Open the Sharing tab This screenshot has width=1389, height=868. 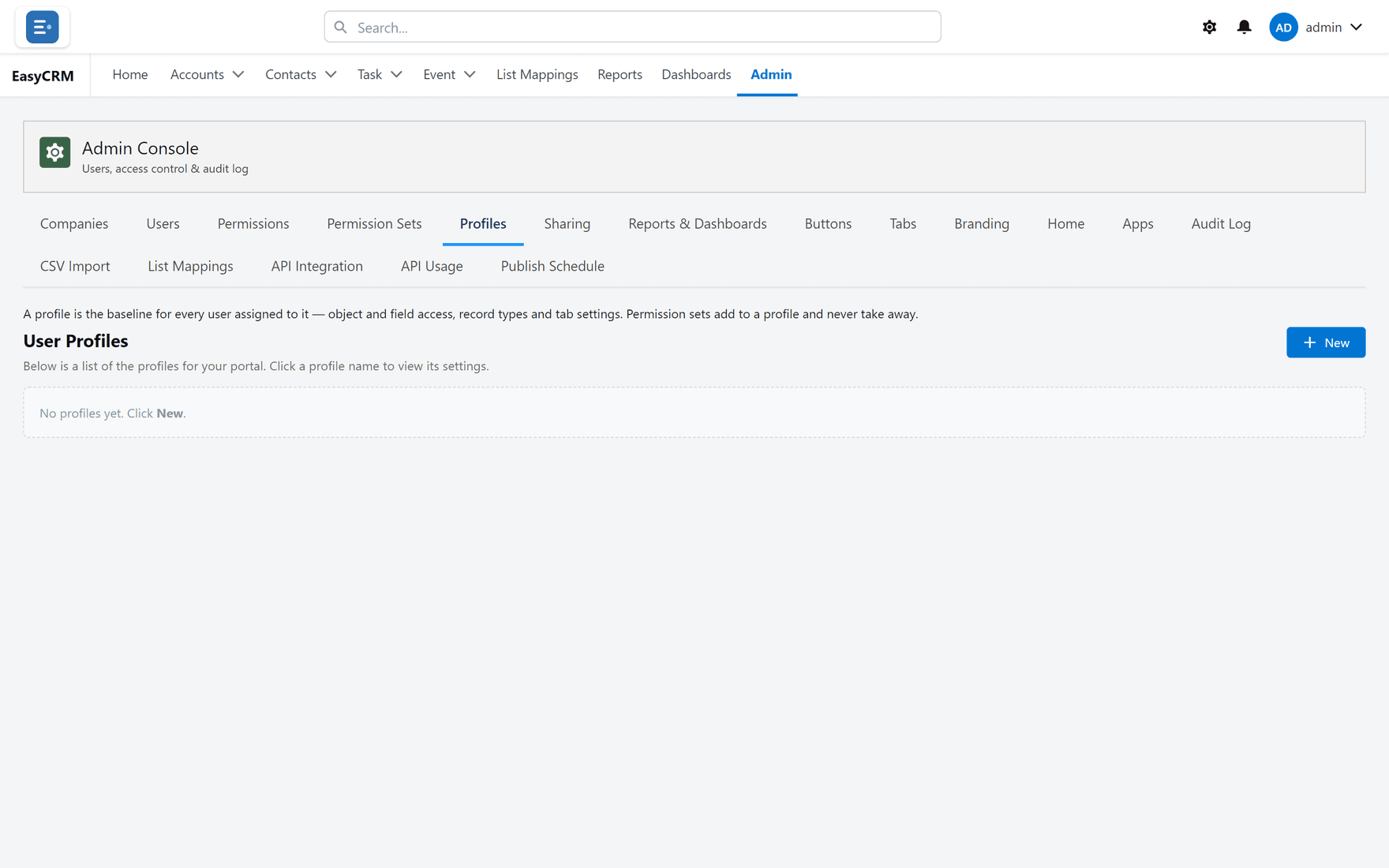click(x=567, y=224)
